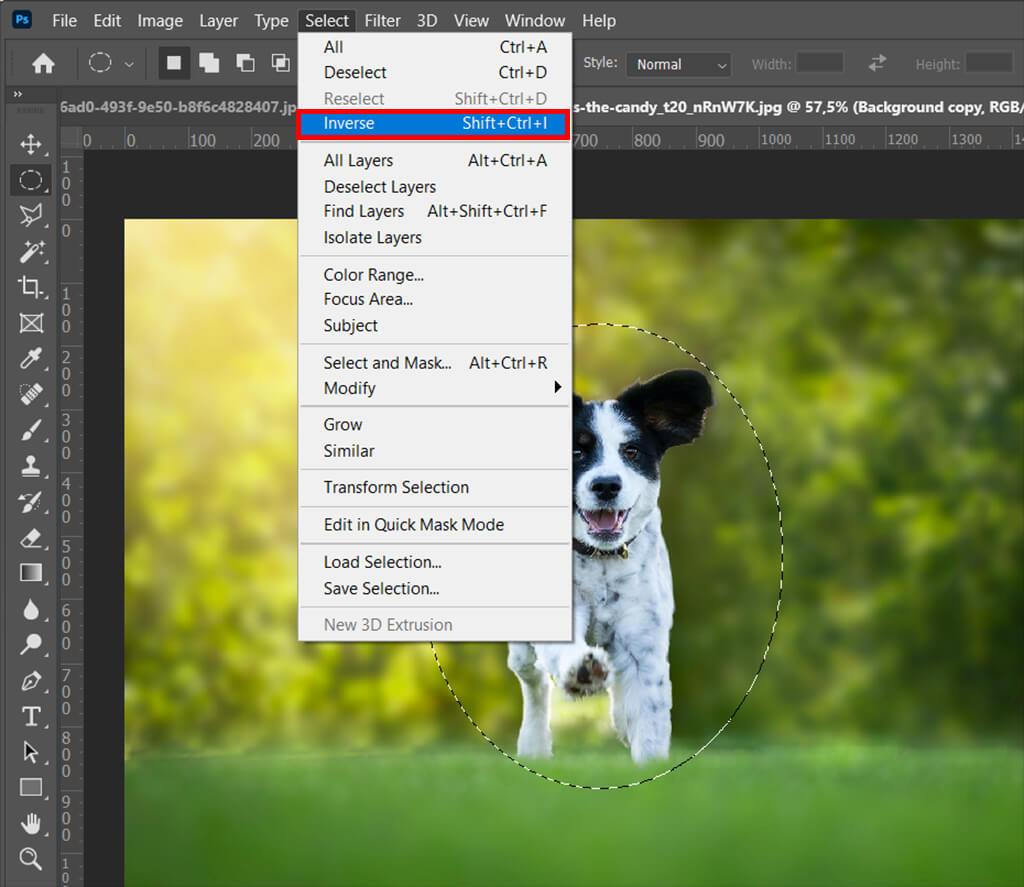Choose Inverse from Select menu
Image resolution: width=1024 pixels, height=887 pixels.
(435, 123)
